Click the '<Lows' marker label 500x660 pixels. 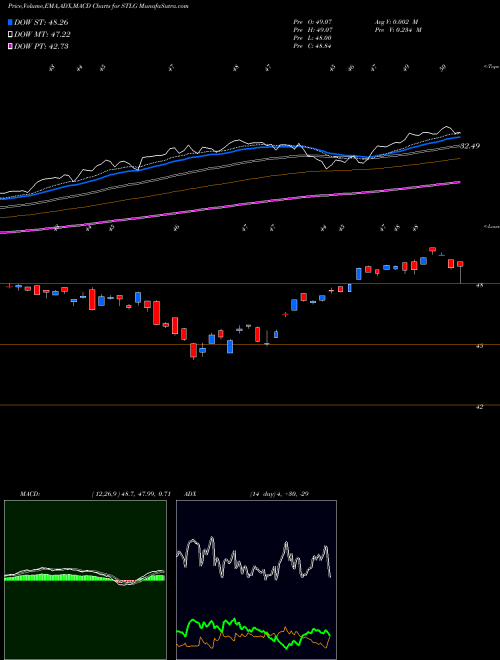tap(492, 226)
